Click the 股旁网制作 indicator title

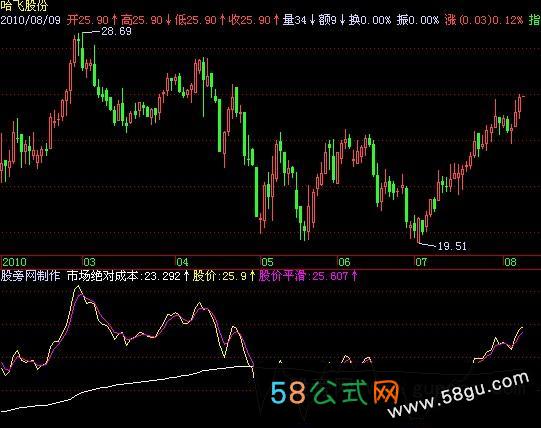pos(30,276)
